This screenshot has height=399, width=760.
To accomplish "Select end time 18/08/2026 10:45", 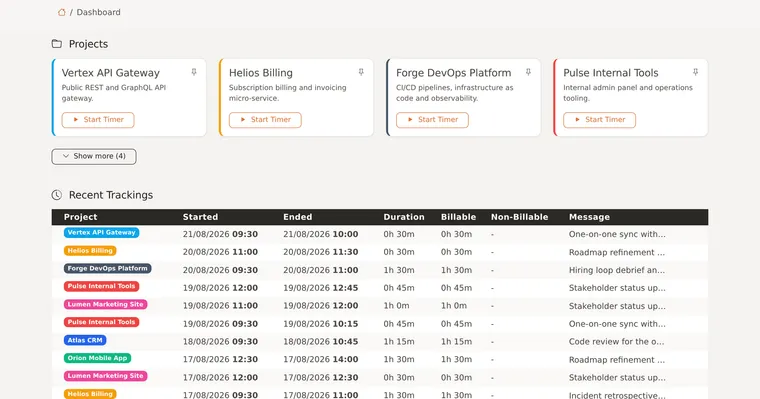I will point(320,342).
